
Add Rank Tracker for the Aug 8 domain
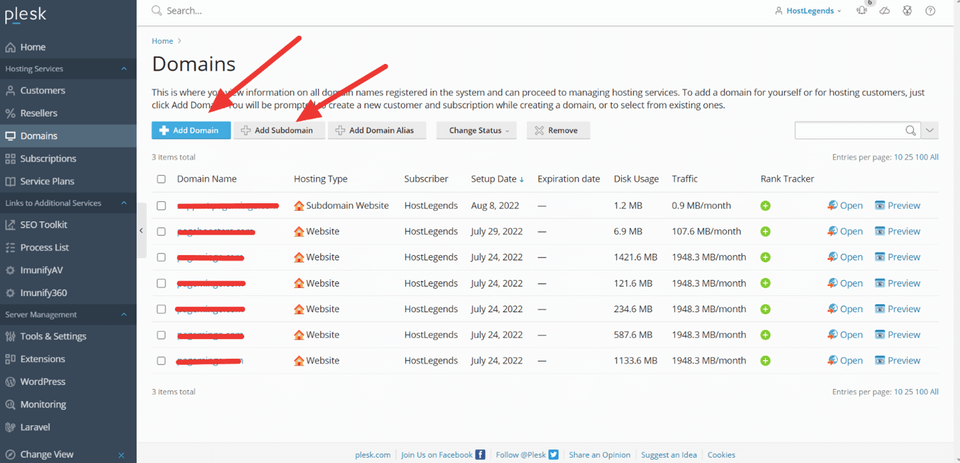click(765, 206)
